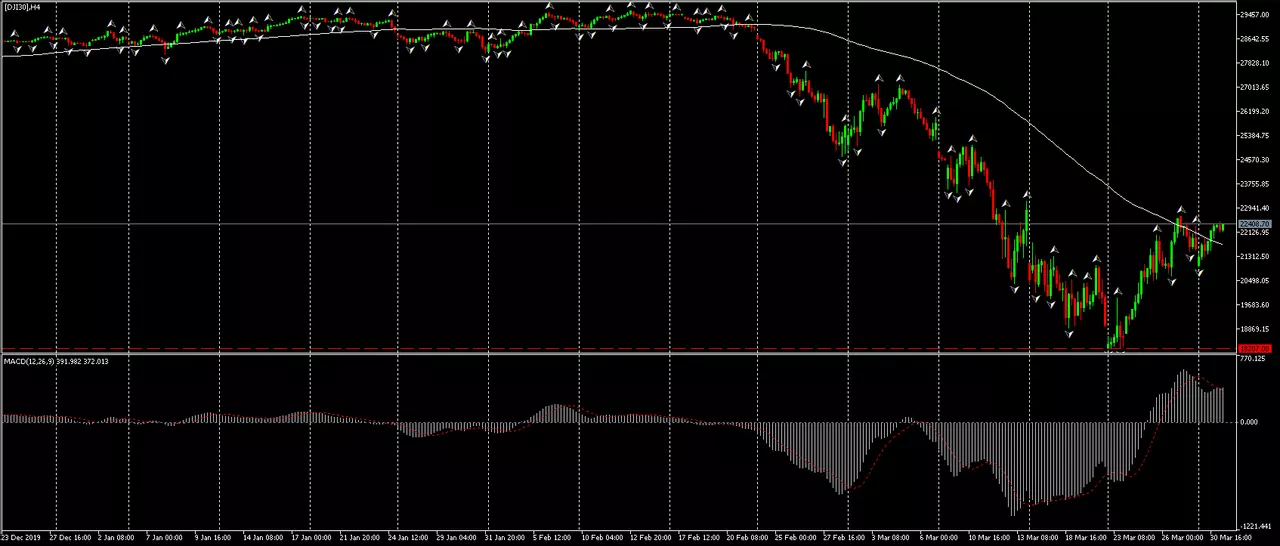
Task: Click the 27 Dec 16:00 time label
Action: point(69,538)
